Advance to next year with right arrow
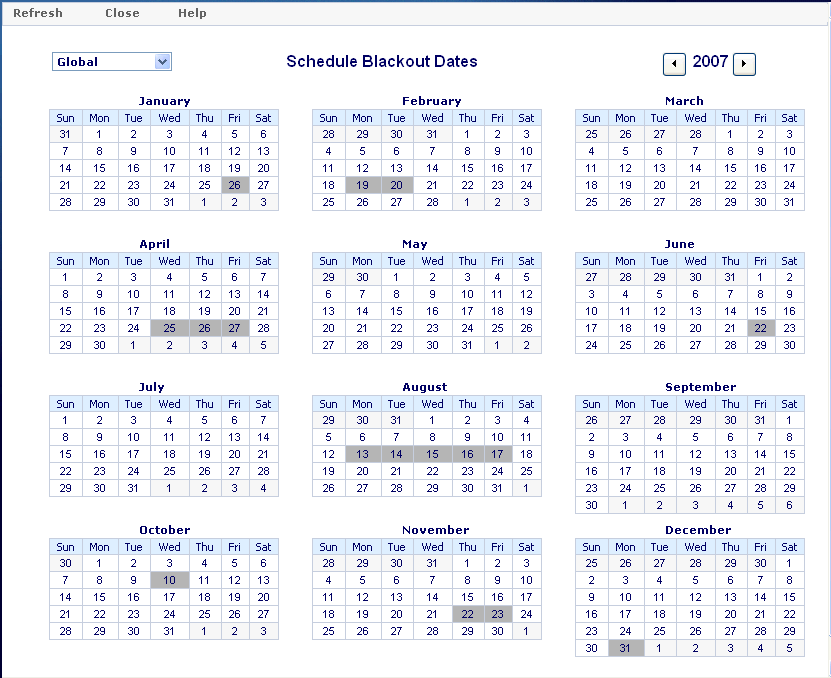831x678 pixels. tap(744, 64)
